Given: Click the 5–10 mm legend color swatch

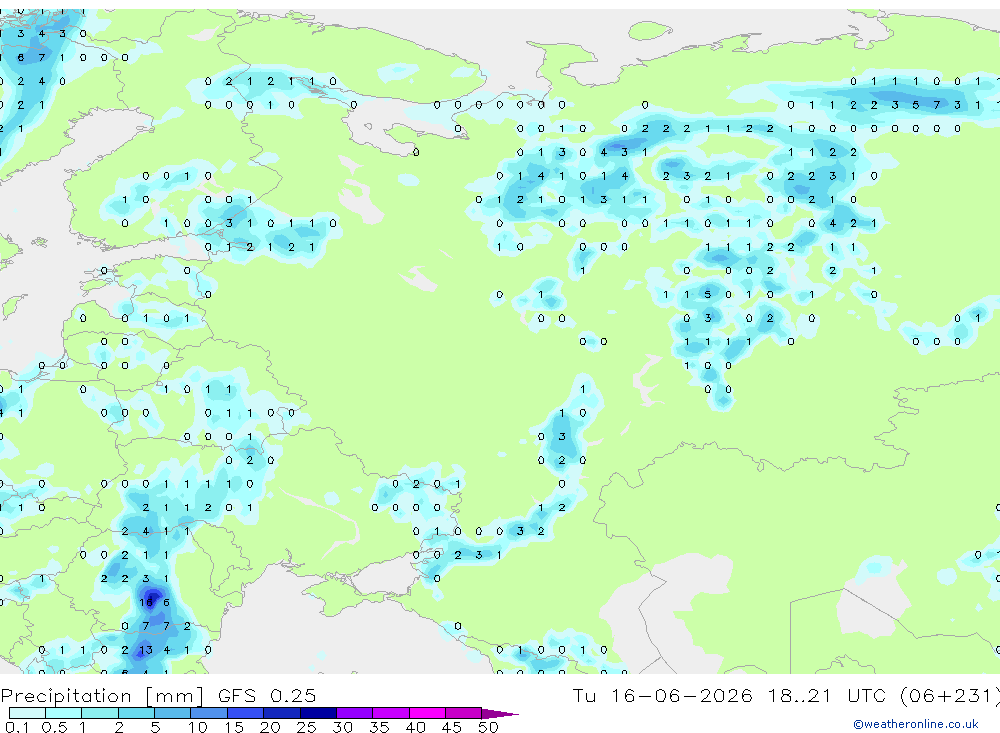Looking at the screenshot, I should (x=173, y=713).
